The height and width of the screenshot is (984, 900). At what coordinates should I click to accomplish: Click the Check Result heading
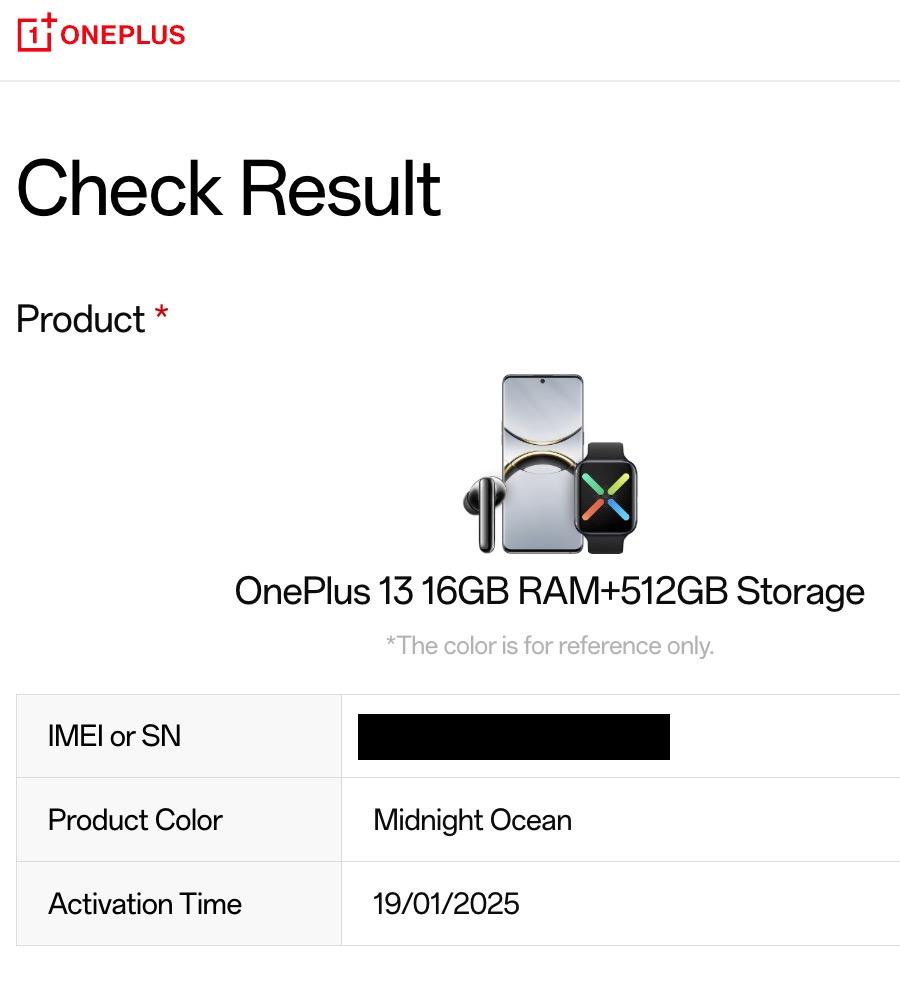pyautogui.click(x=229, y=189)
